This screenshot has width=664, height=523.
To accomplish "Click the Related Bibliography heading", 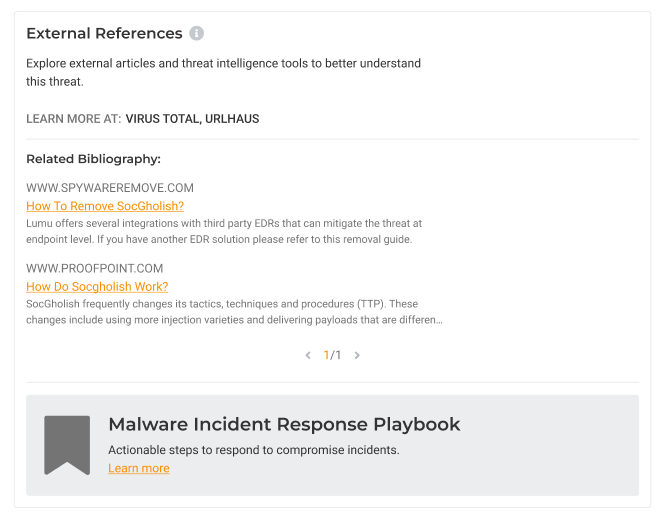I will [x=93, y=158].
